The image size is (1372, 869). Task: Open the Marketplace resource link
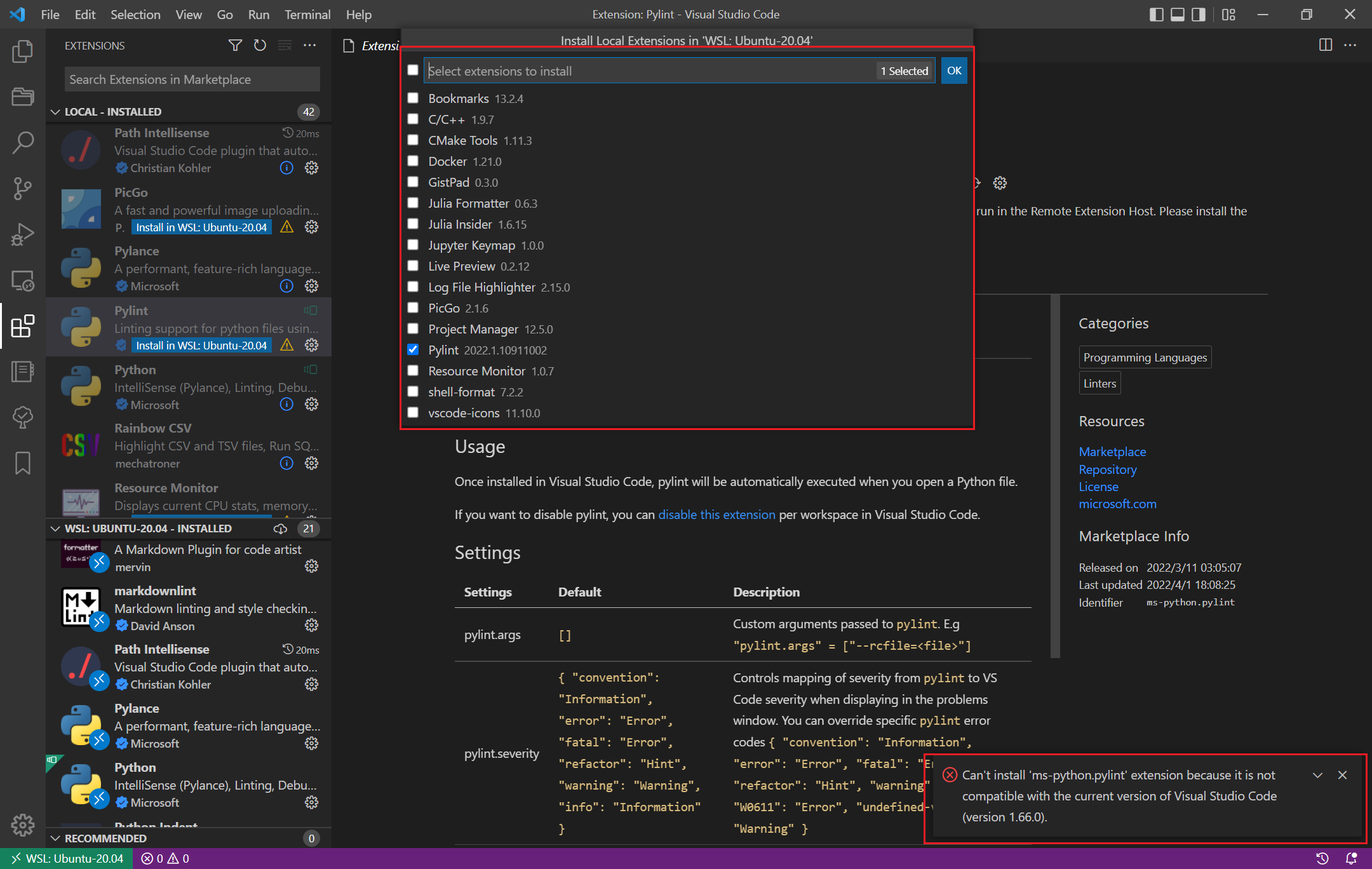(1112, 452)
